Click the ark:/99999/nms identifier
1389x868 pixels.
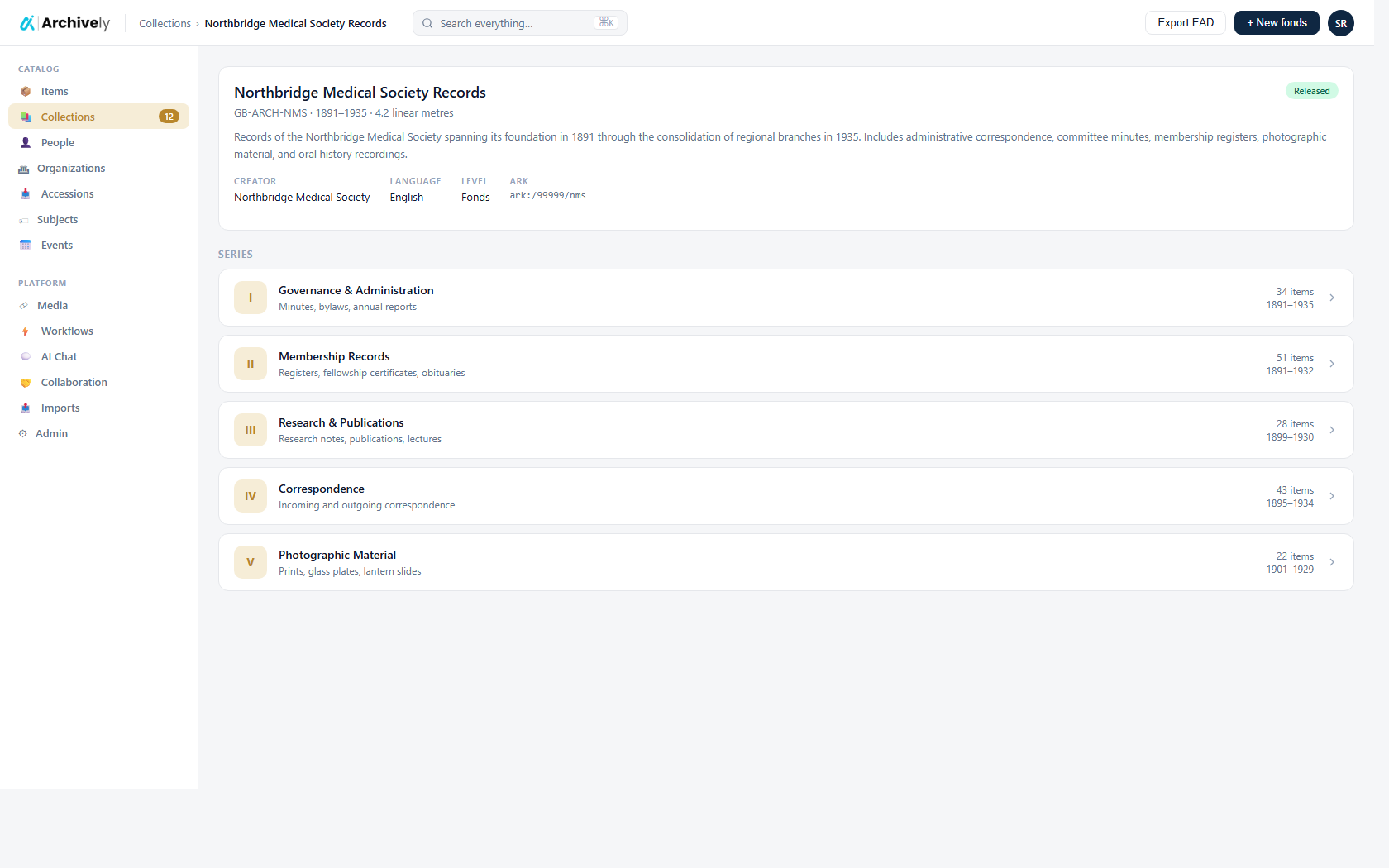pyautogui.click(x=547, y=196)
